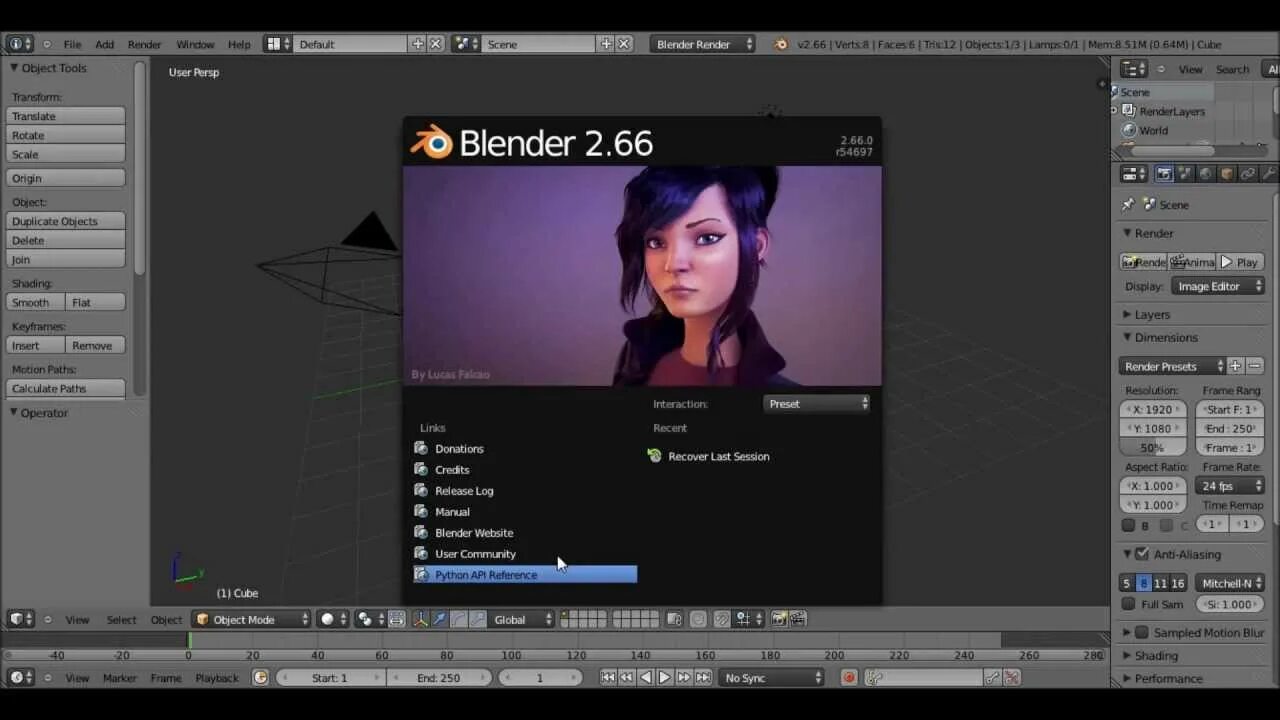Open the Modifiers wrench properties tab

[x=1269, y=174]
